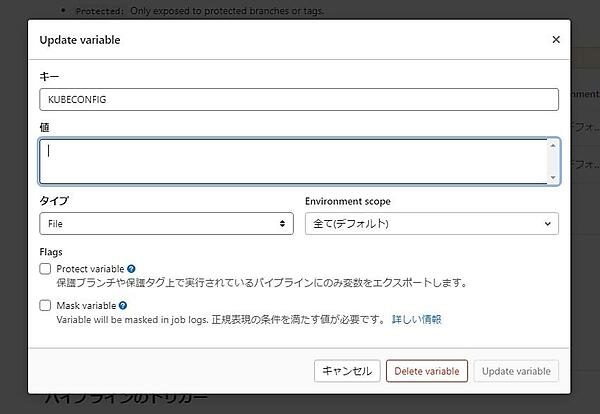Image resolution: width=600 pixels, height=414 pixels.
Task: Open the Protect variable help icon
Action: point(132,269)
